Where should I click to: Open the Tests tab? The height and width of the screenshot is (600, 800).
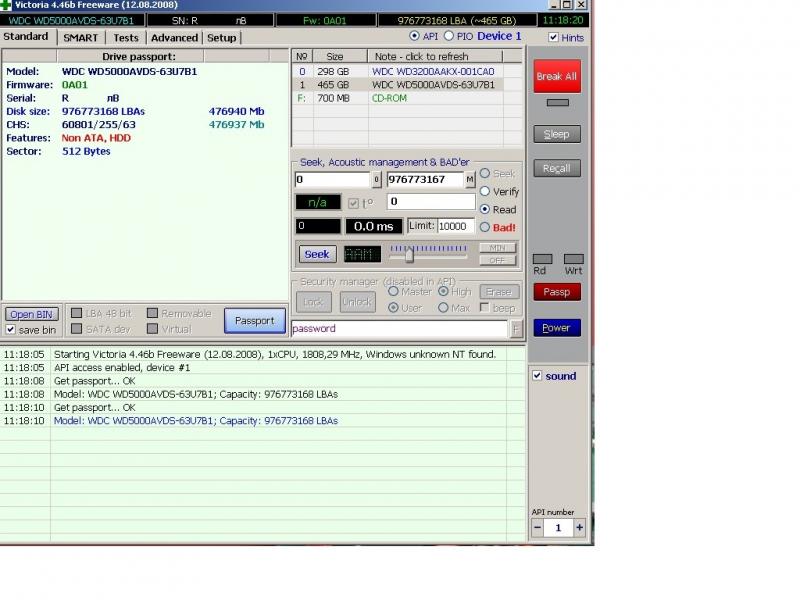click(126, 38)
